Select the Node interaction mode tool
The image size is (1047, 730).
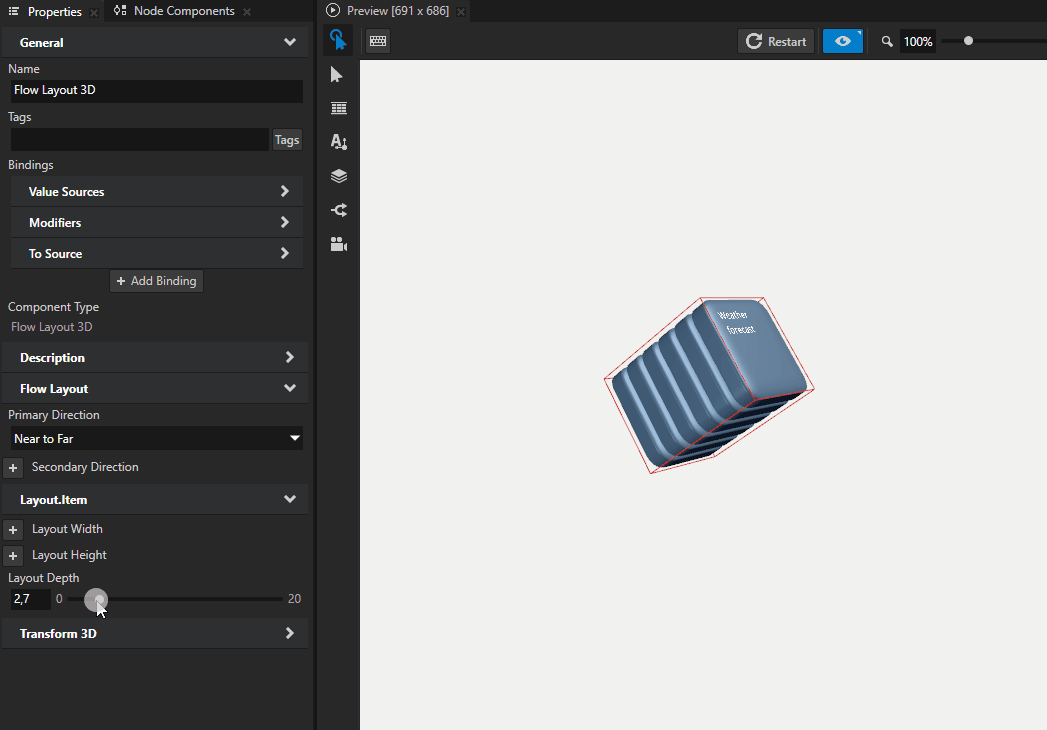coord(337,41)
